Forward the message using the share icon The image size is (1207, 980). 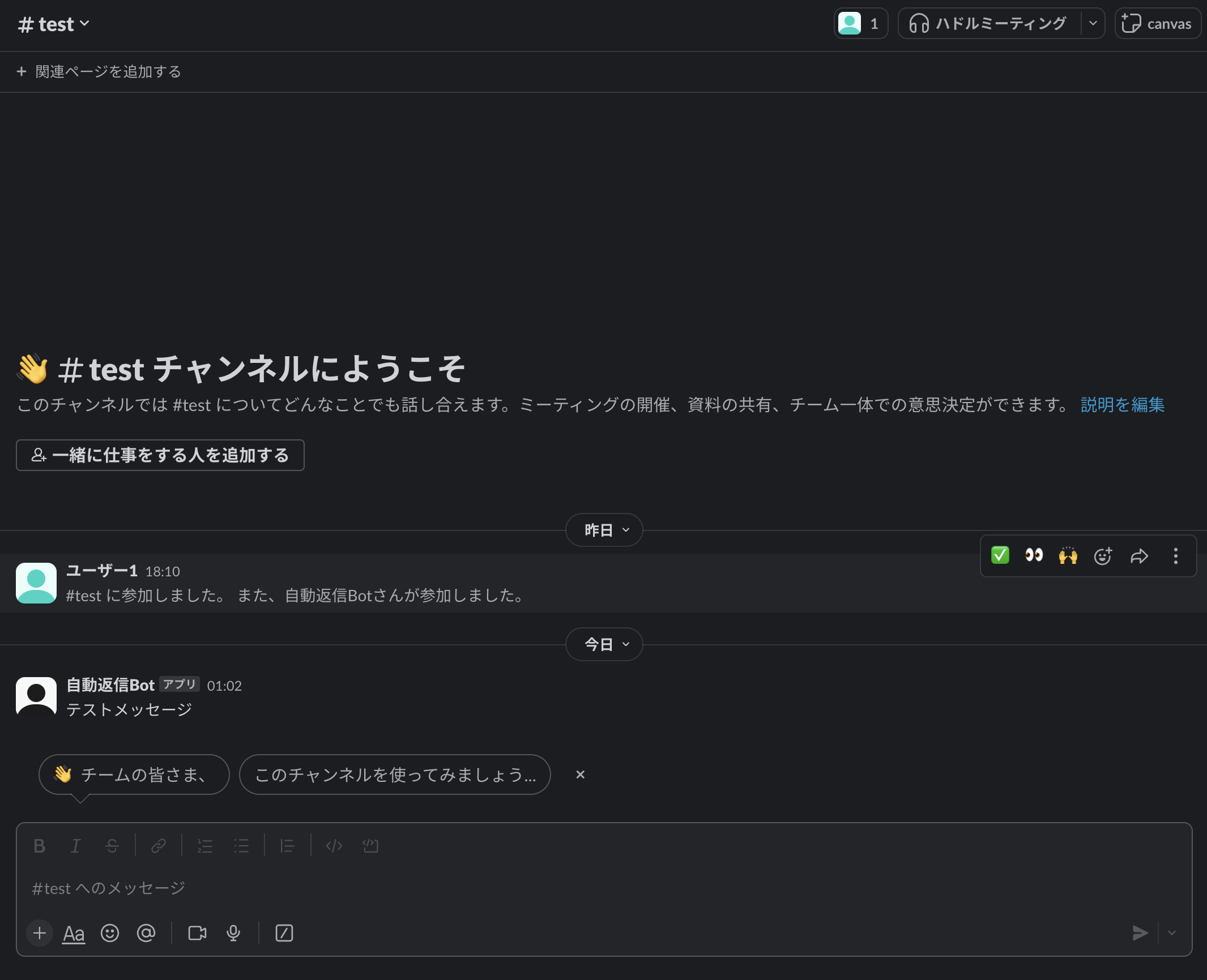pyautogui.click(x=1140, y=556)
